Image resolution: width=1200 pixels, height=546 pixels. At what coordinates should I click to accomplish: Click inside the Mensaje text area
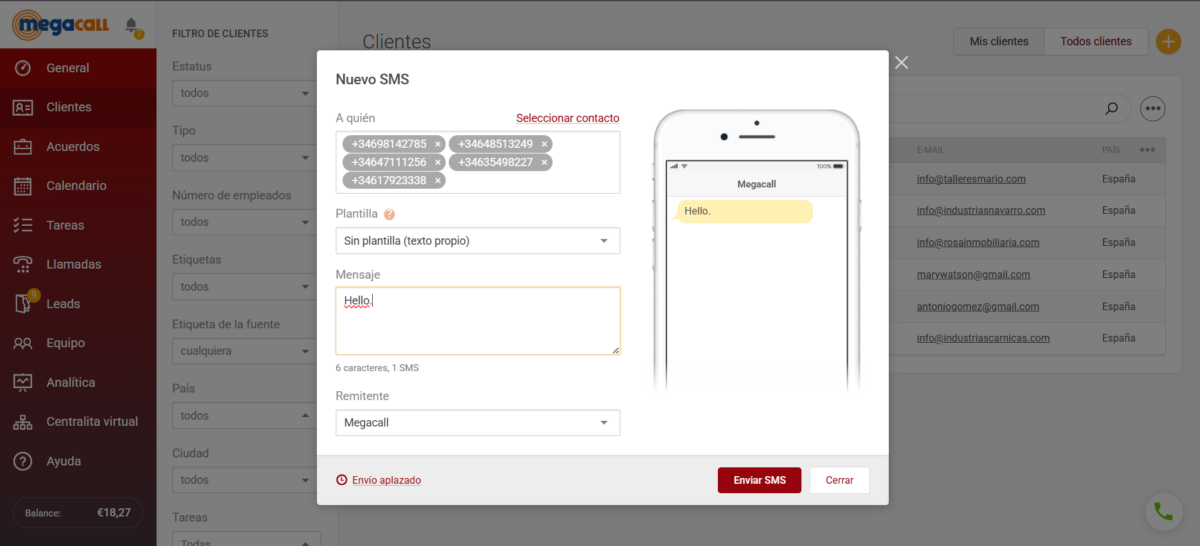click(x=477, y=325)
